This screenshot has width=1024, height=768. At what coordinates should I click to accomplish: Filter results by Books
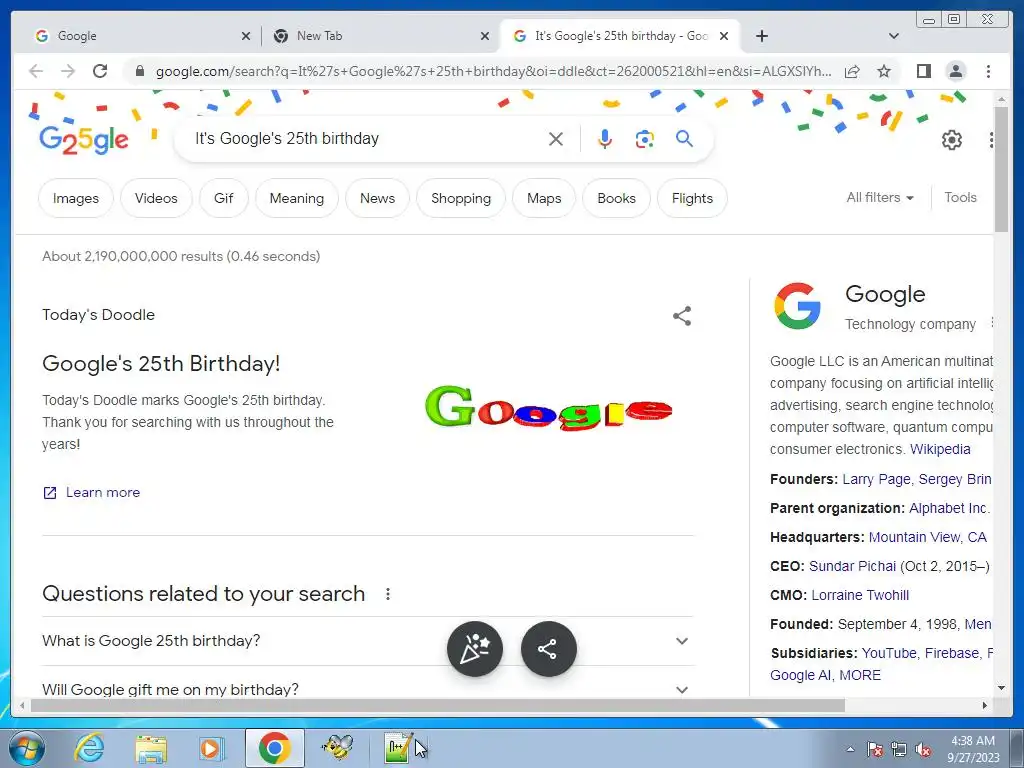coord(616,198)
